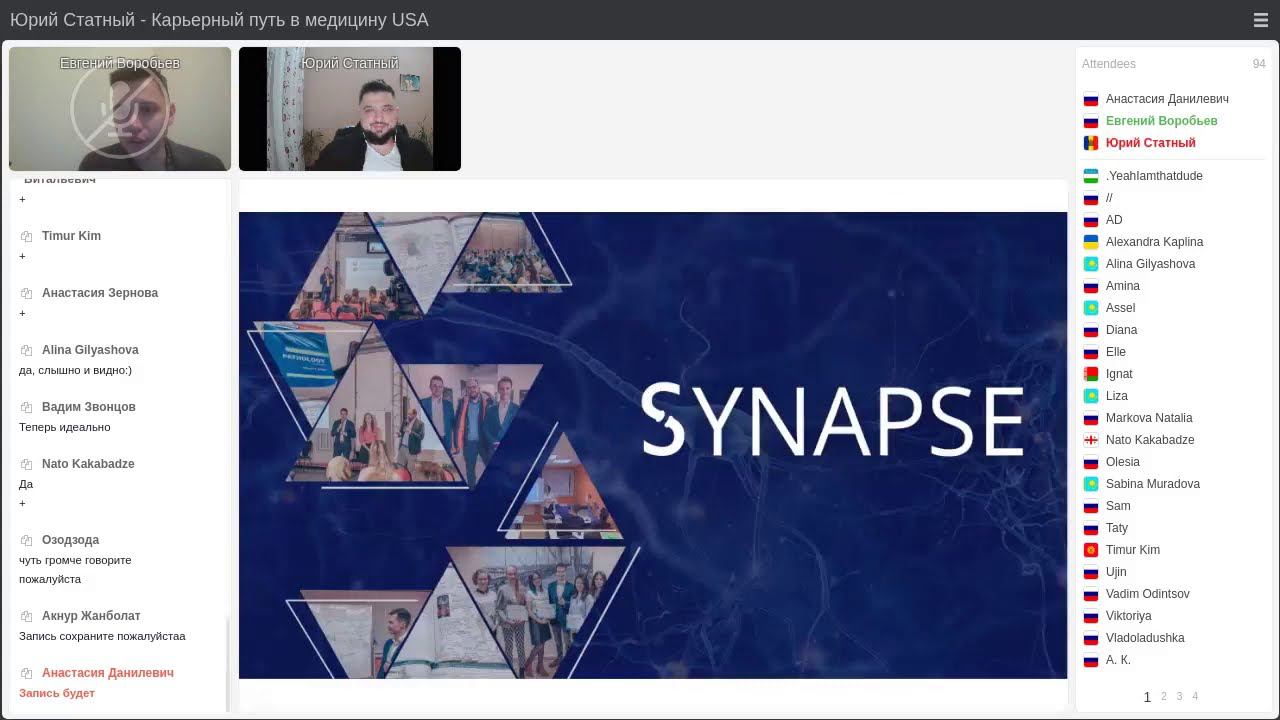Click the muted microphone icon on Евгений Воробьев video

(120, 108)
